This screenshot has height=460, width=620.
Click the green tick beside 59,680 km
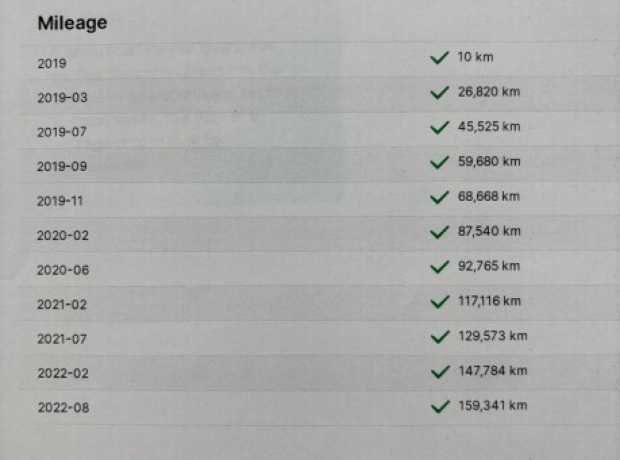[x=439, y=162]
